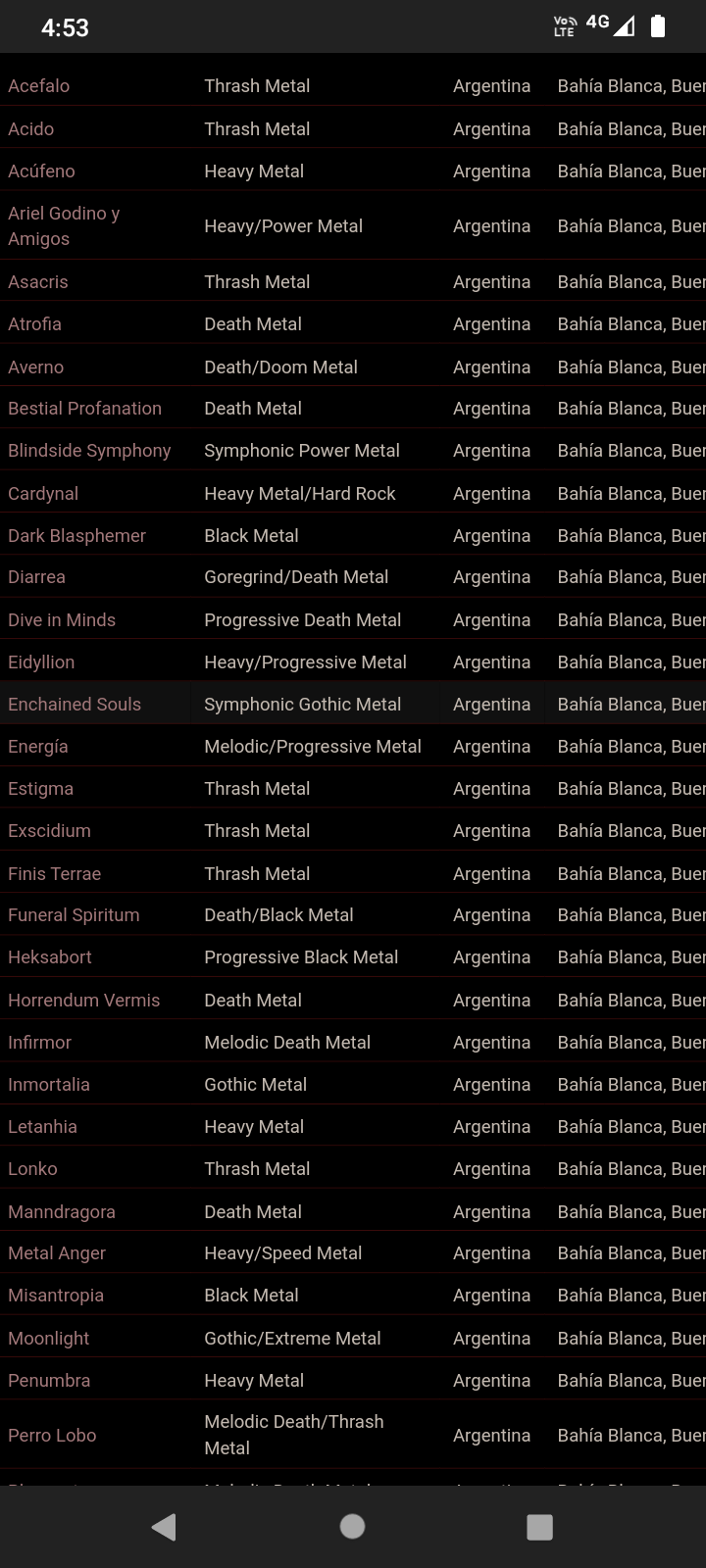Tap Symphonic Power Metal genre cell
The width and height of the screenshot is (706, 1568).
pos(302,451)
